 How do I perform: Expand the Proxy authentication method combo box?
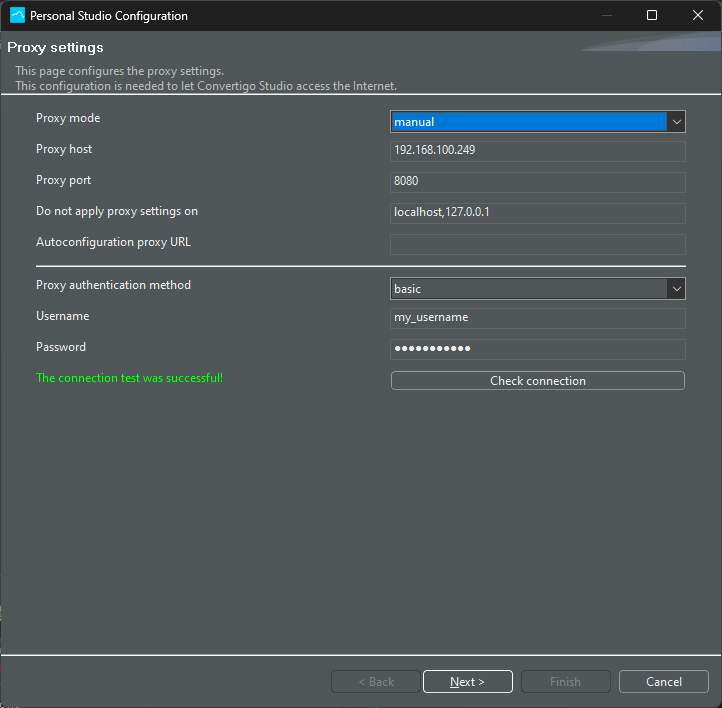pyautogui.click(x=537, y=289)
